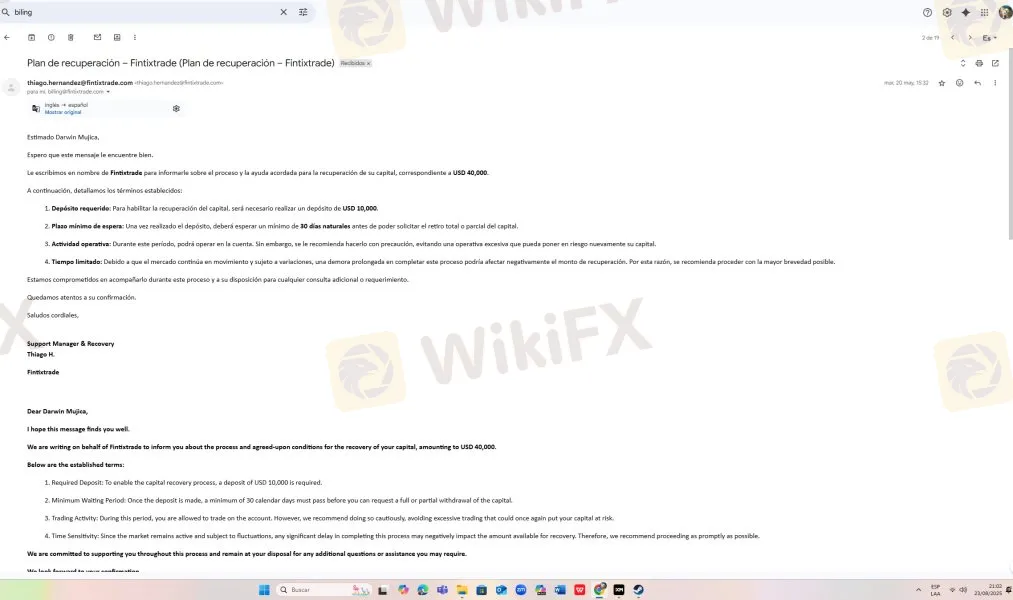Image resolution: width=1013 pixels, height=600 pixels.
Task: Click the translate languages icon
Action: point(36,109)
